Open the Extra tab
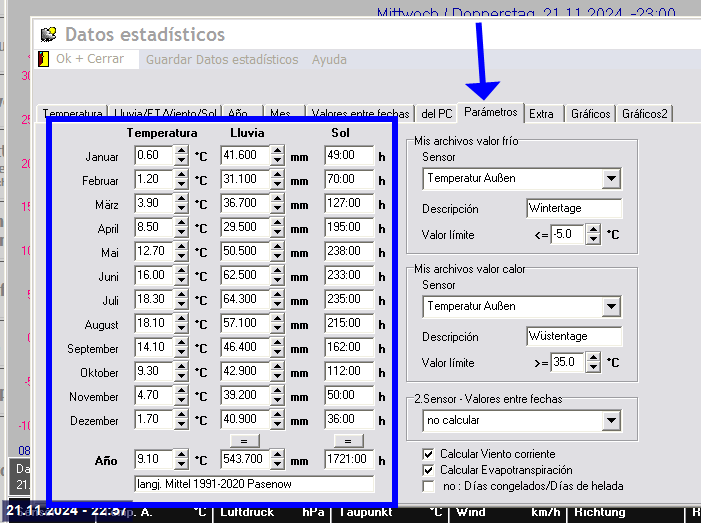 pyautogui.click(x=541, y=114)
